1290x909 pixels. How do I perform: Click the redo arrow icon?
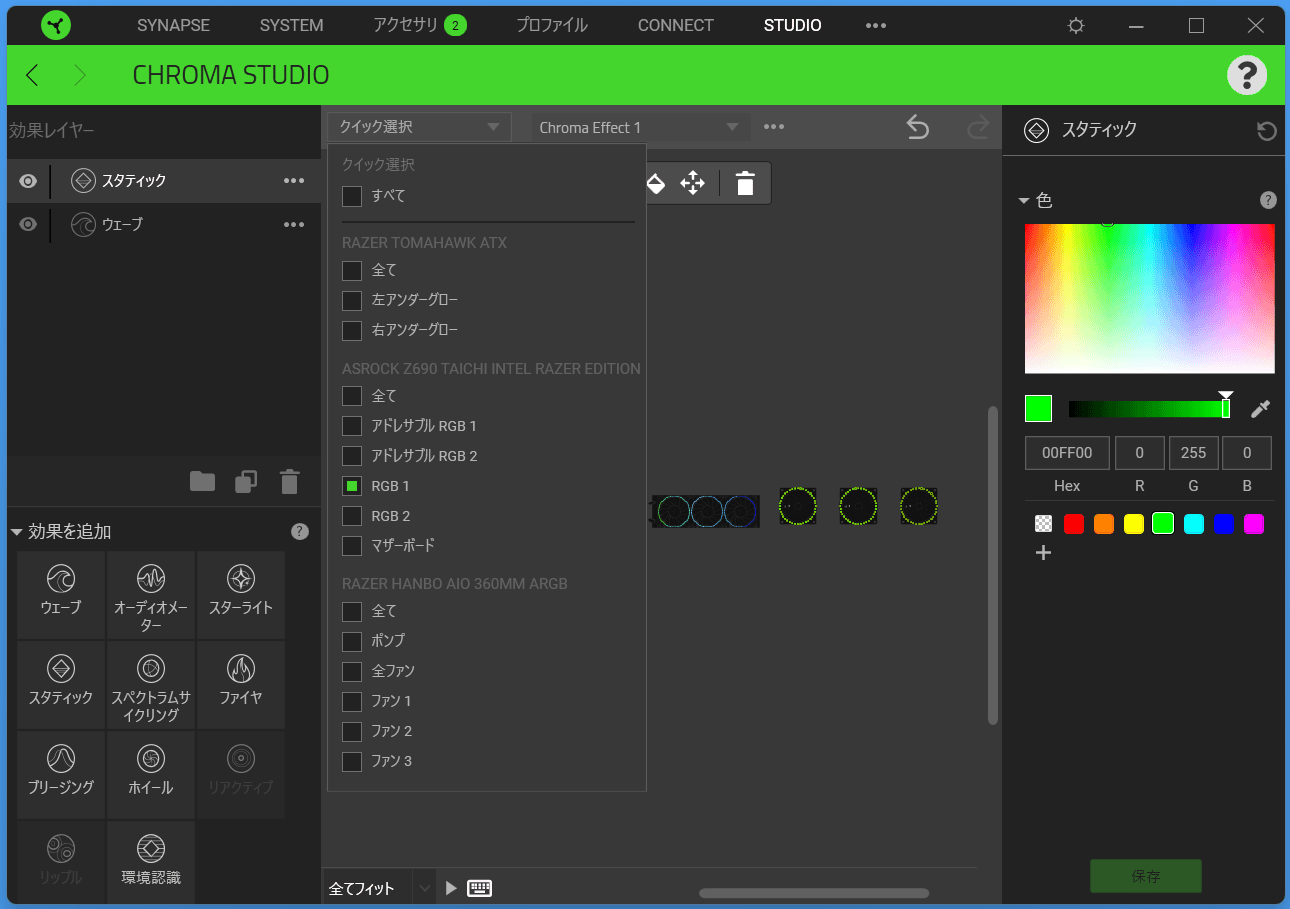point(977,127)
